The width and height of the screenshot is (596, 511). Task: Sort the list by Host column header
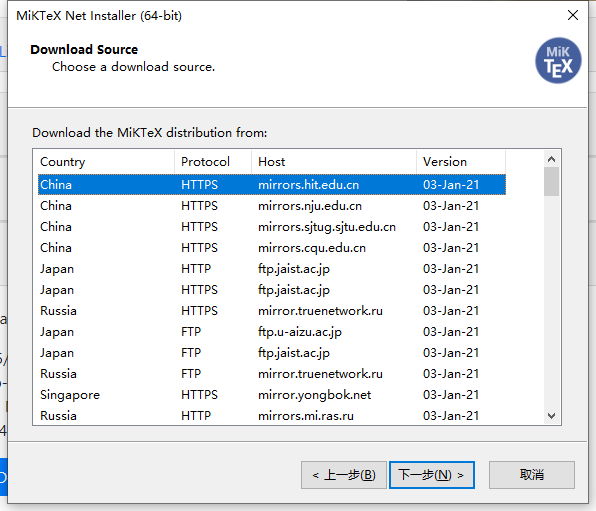(334, 162)
